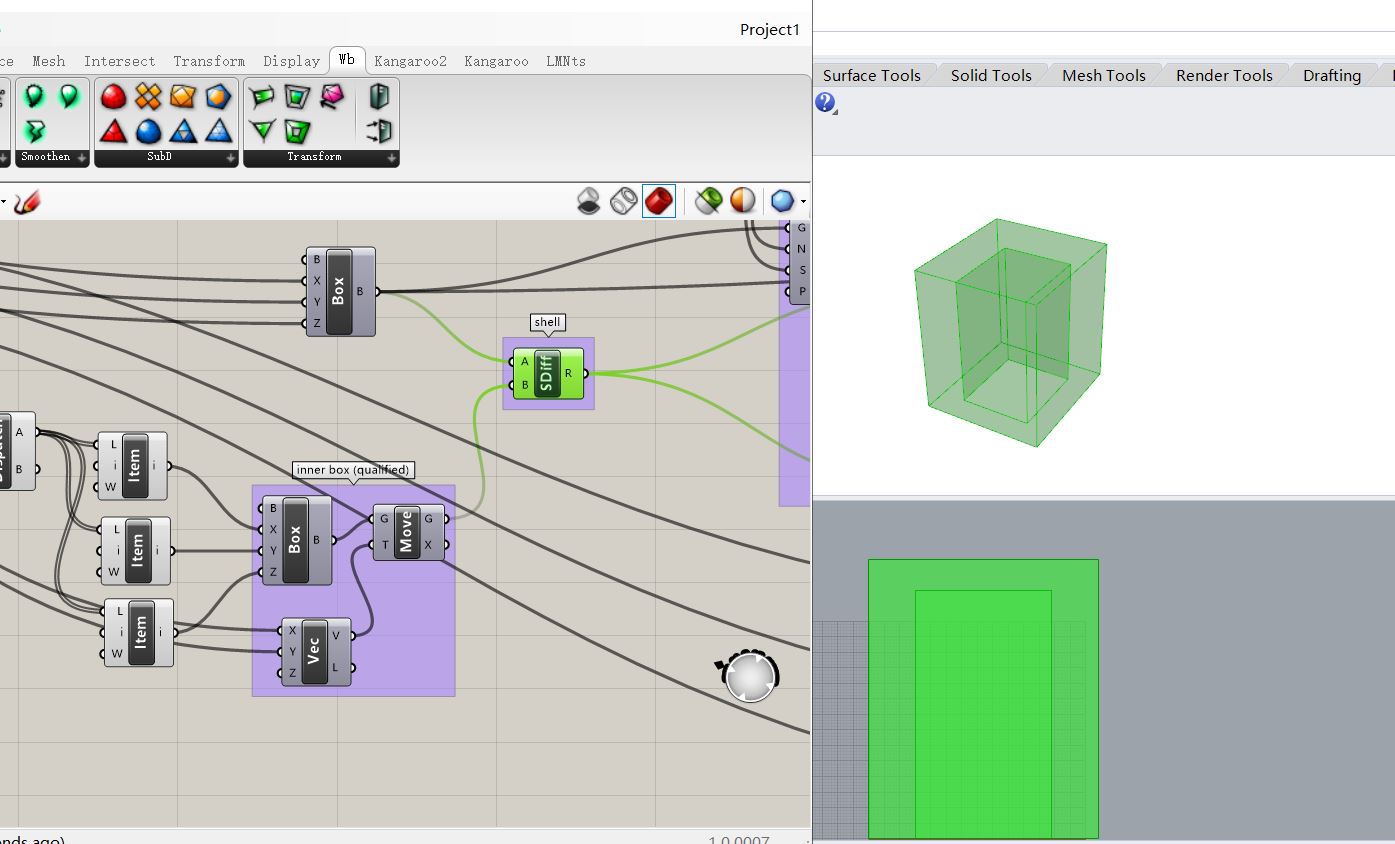1395x844 pixels.
Task: Toggle preview of selected objects only
Action: [x=708, y=201]
